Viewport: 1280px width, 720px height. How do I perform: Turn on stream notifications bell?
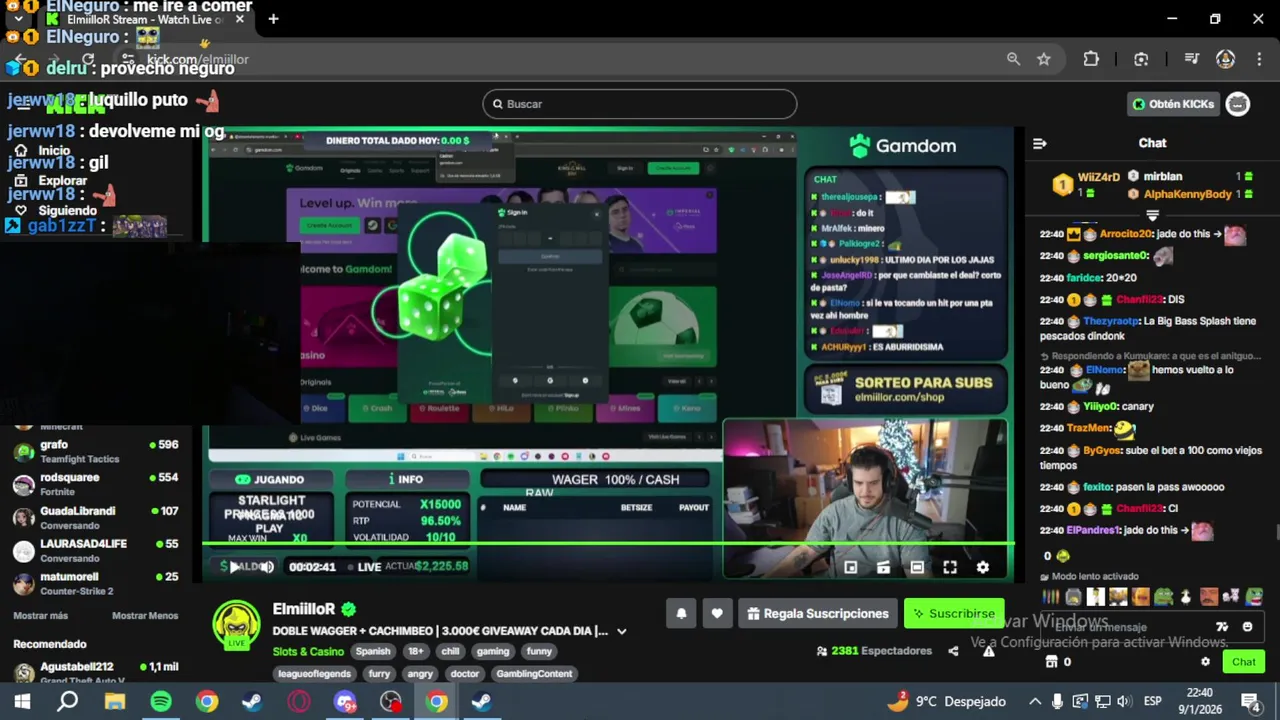click(681, 613)
